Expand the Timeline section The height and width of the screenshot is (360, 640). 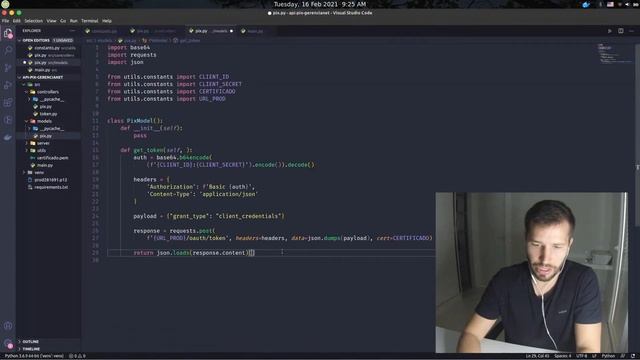[x=48, y=349]
